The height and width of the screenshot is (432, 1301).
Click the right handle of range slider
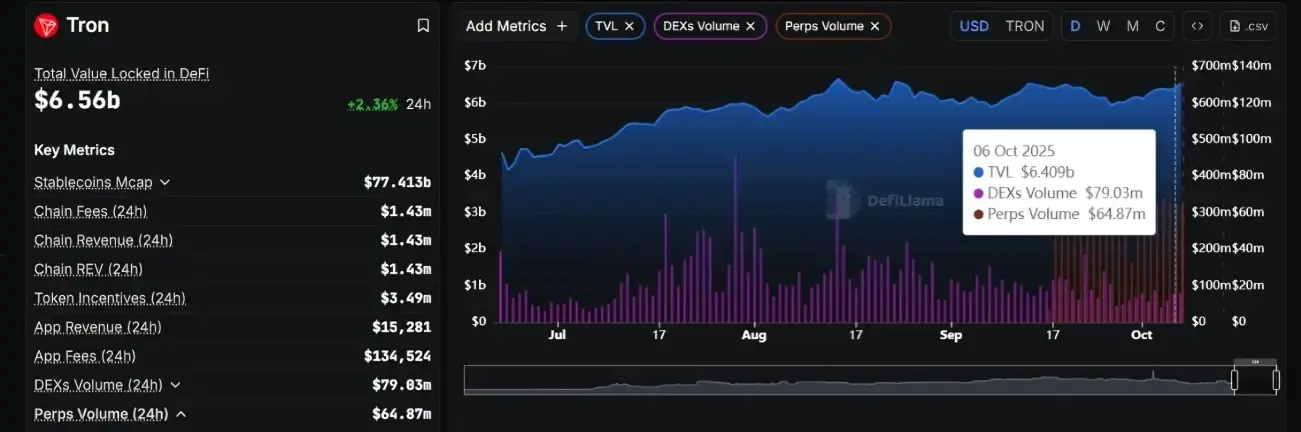(1276, 380)
